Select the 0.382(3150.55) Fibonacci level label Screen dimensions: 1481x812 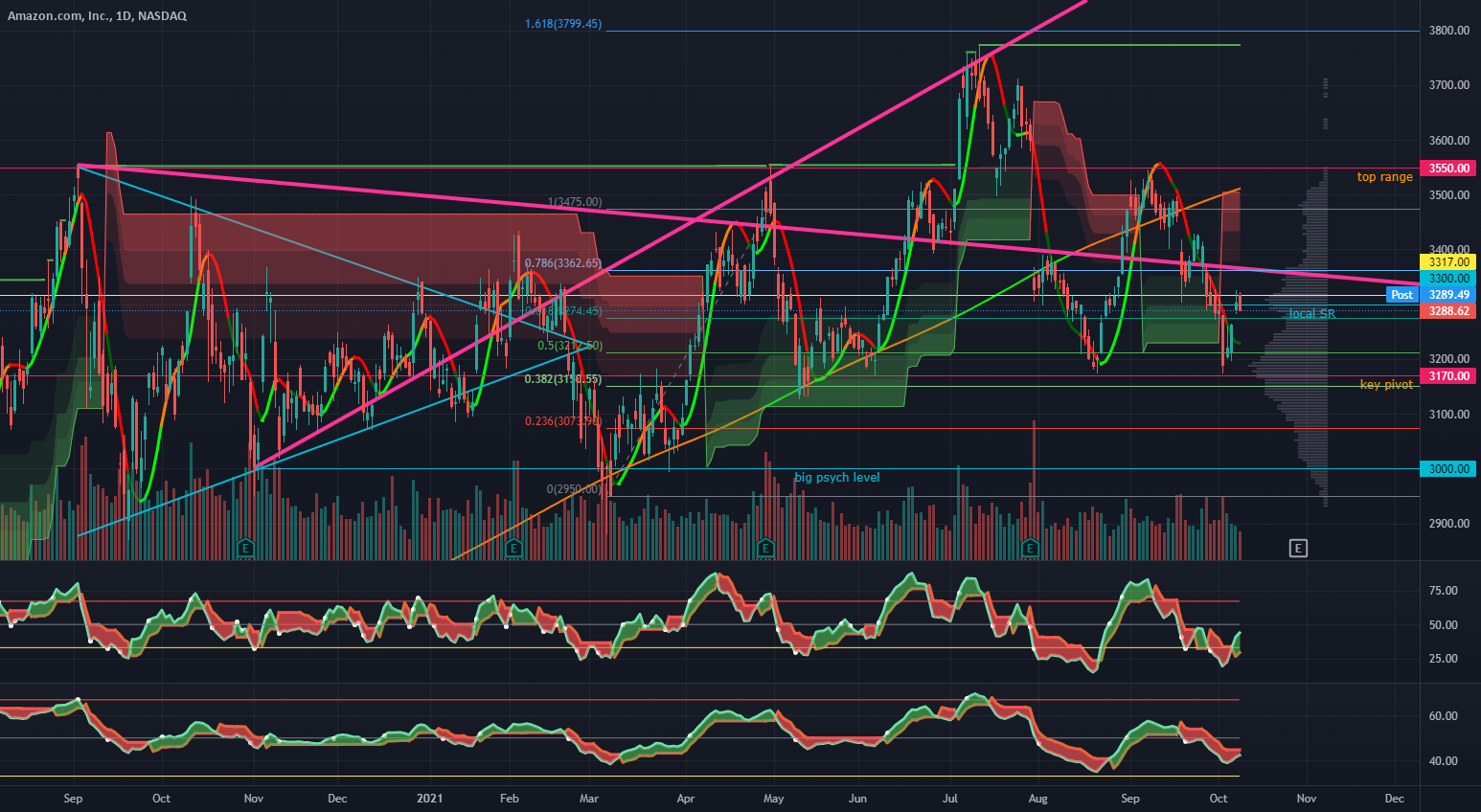[563, 380]
